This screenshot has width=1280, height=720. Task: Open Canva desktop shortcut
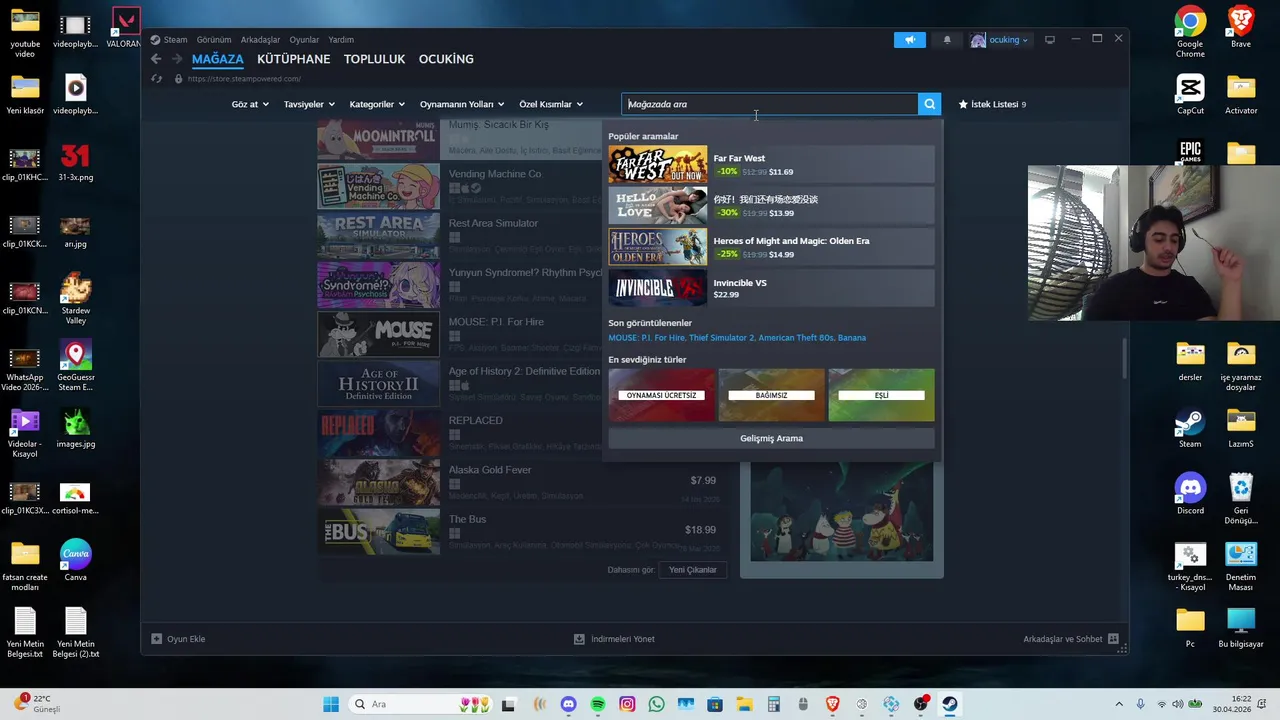tap(75, 561)
